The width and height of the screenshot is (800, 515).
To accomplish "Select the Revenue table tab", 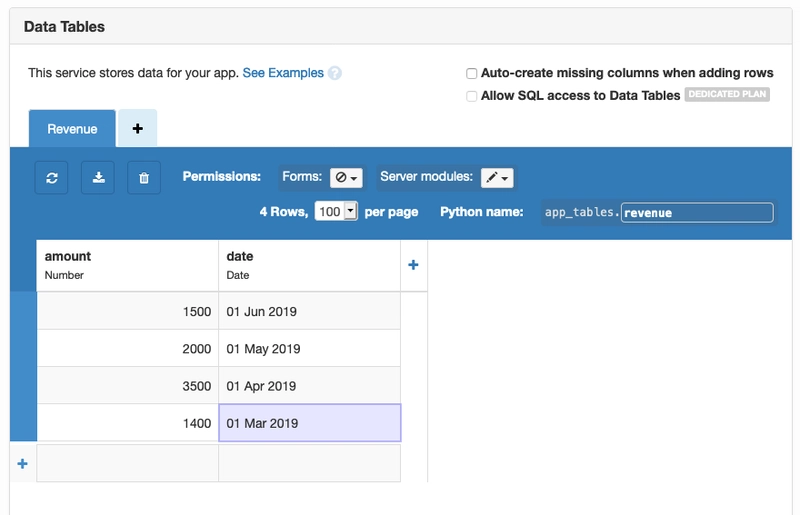I will (x=72, y=129).
